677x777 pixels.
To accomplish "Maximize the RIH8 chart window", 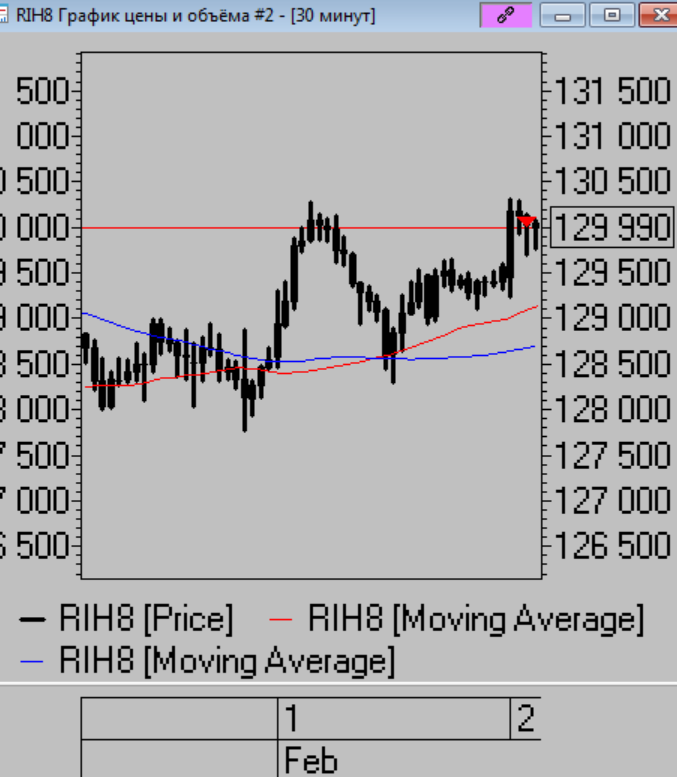I will pos(612,15).
